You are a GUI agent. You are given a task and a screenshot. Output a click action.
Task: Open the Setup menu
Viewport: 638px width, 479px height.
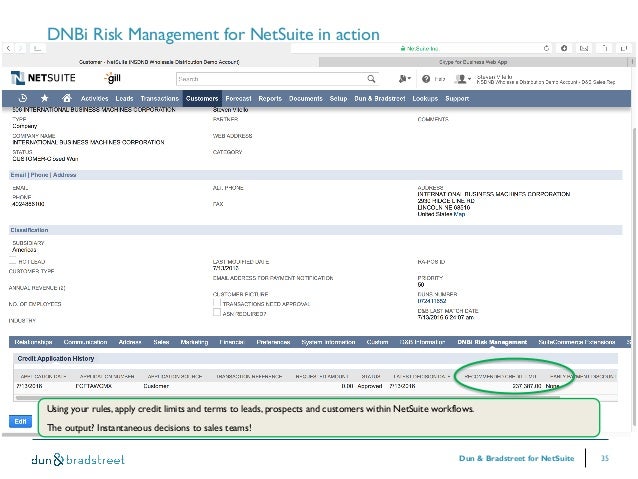click(x=338, y=98)
